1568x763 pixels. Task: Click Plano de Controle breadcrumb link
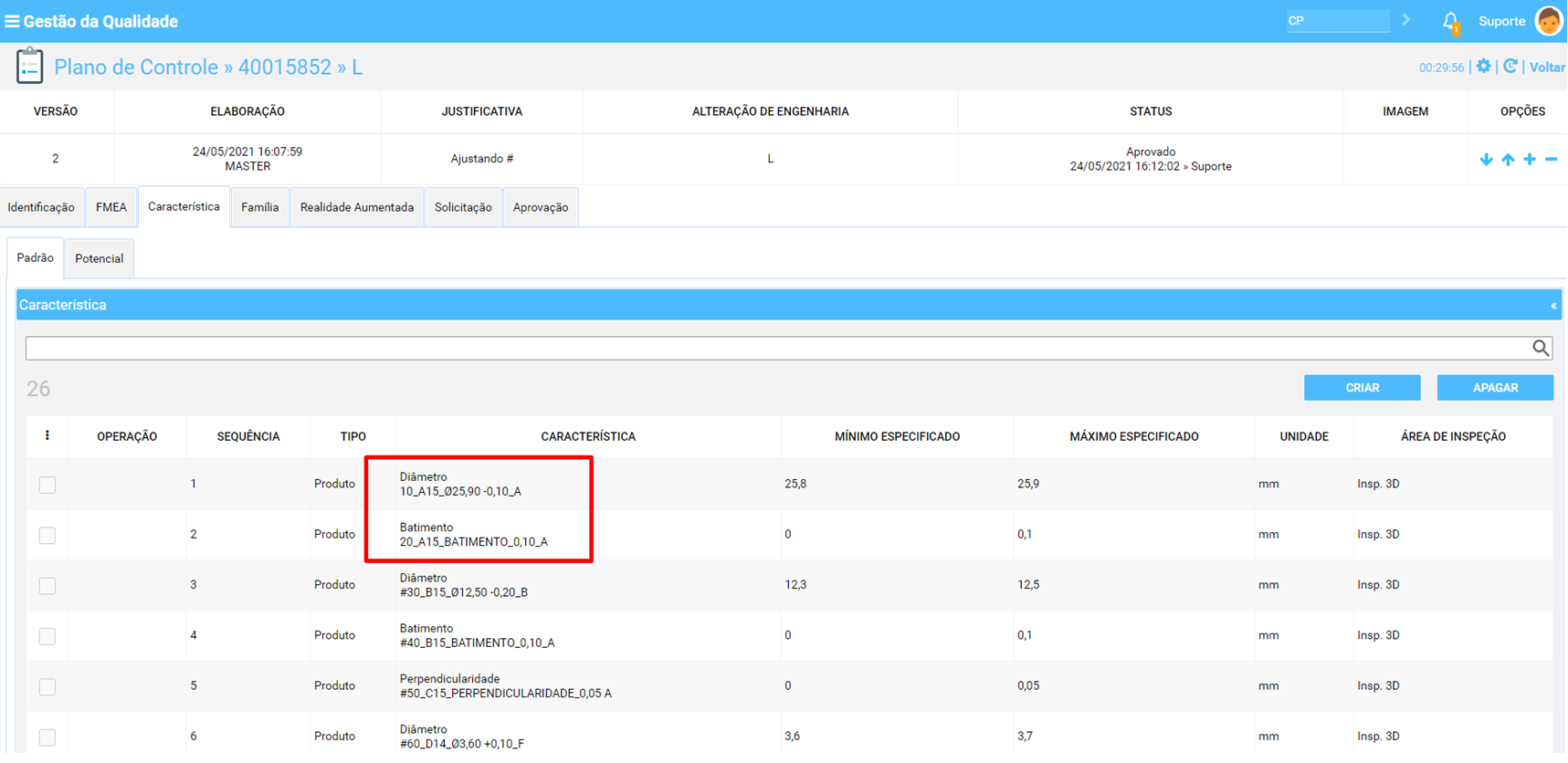[x=136, y=67]
